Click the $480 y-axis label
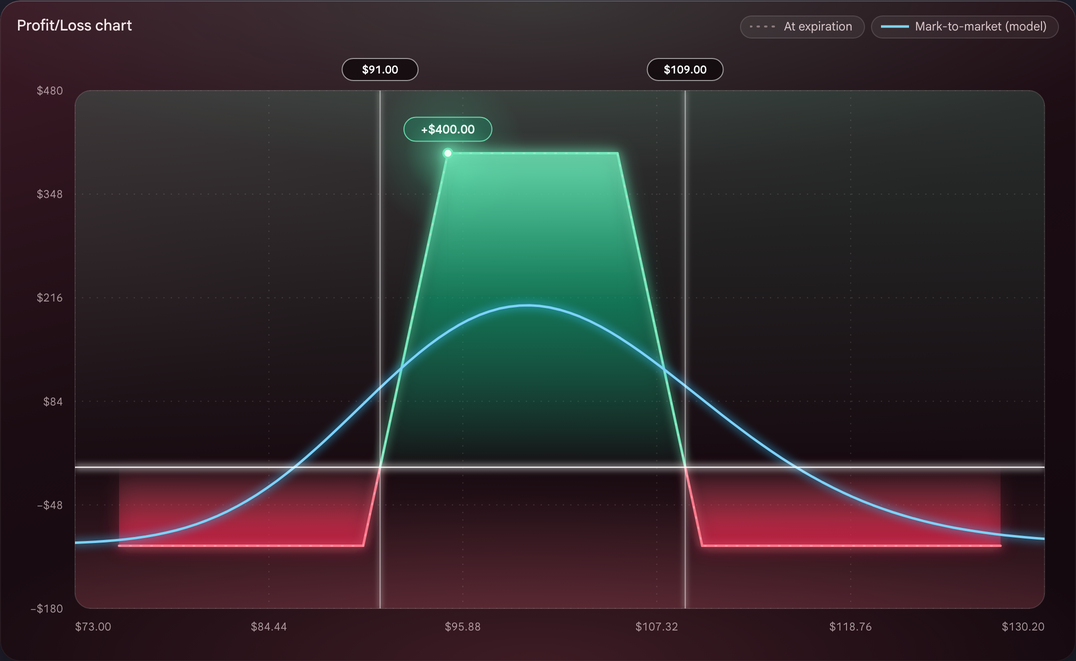This screenshot has width=1076, height=661. click(49, 91)
